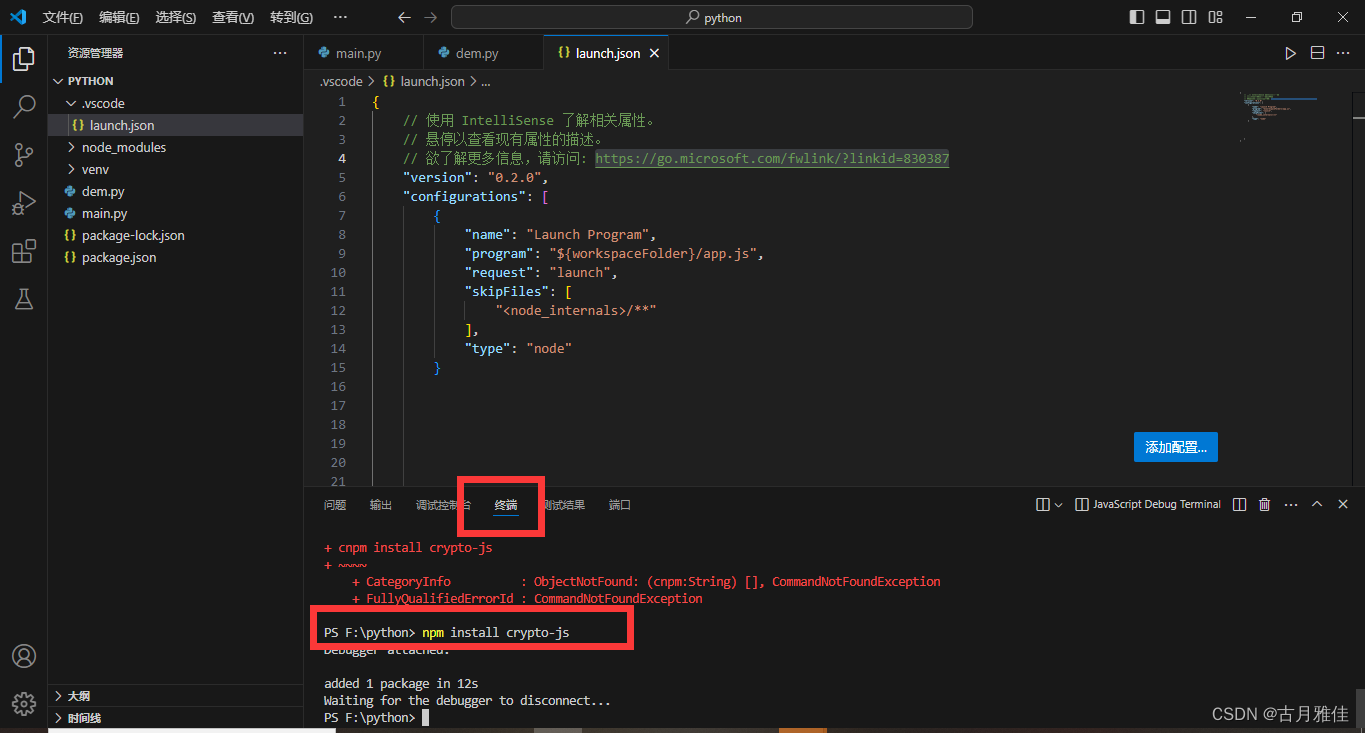Maximize the panel with the chevron toggle
The height and width of the screenshot is (733, 1365).
tap(1317, 504)
